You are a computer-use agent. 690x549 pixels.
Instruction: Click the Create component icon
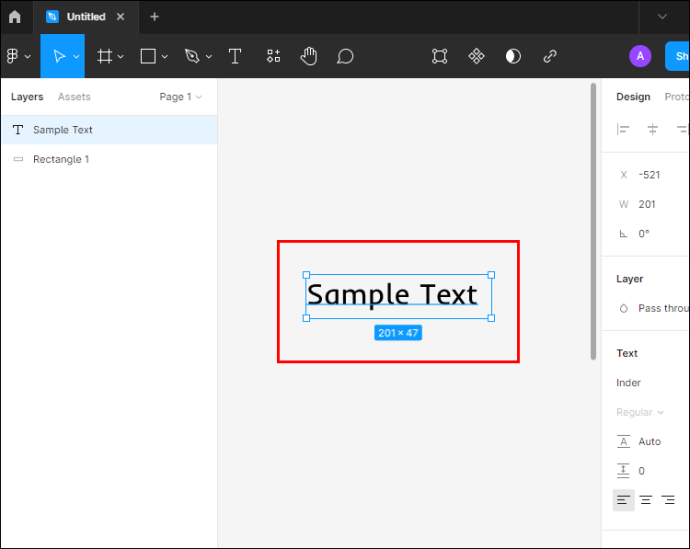coord(476,56)
